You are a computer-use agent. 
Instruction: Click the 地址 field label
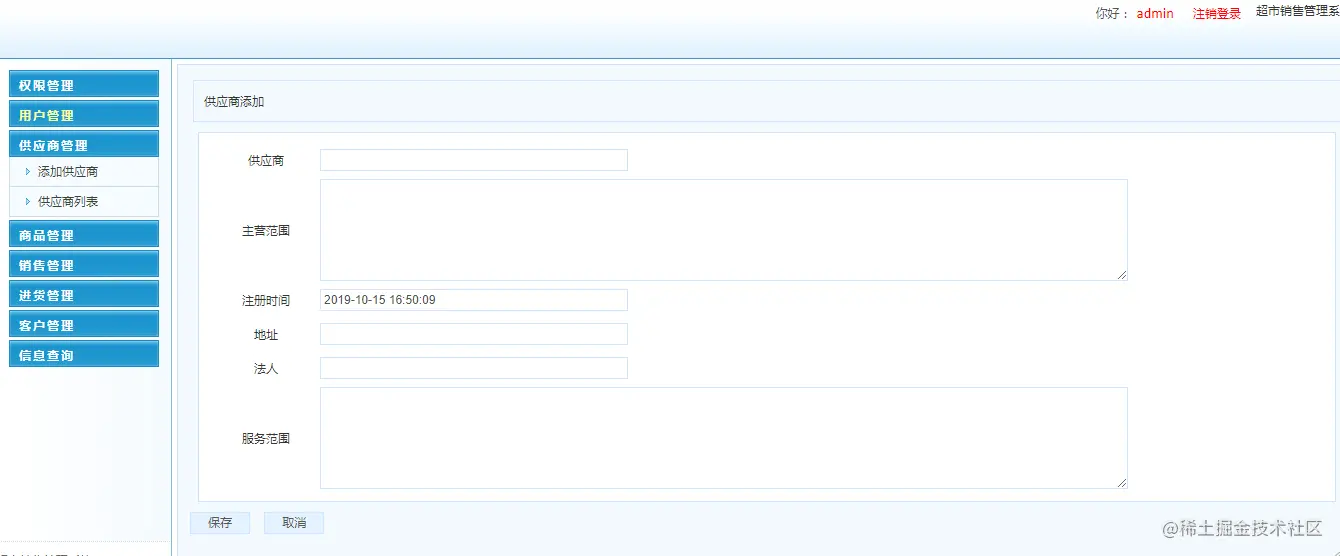coord(266,335)
